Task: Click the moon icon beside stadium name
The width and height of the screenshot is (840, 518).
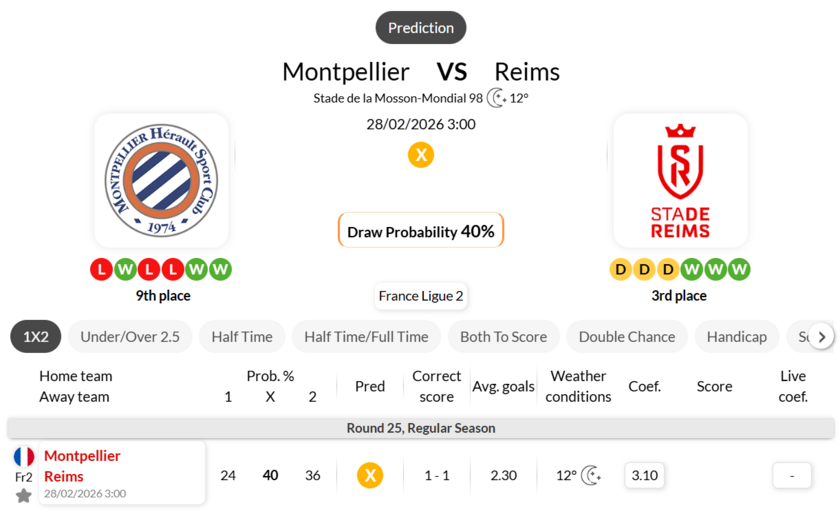Action: coord(496,98)
